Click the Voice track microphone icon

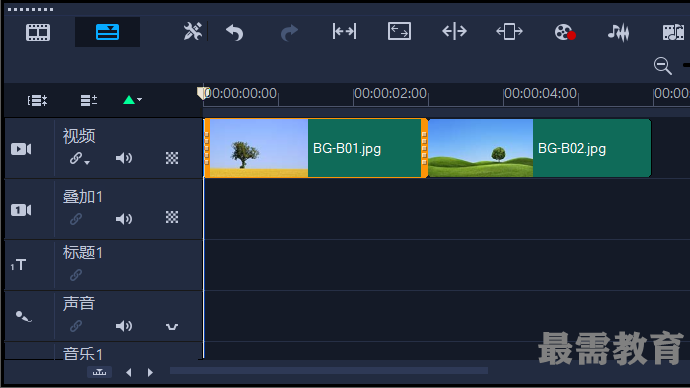23,316
